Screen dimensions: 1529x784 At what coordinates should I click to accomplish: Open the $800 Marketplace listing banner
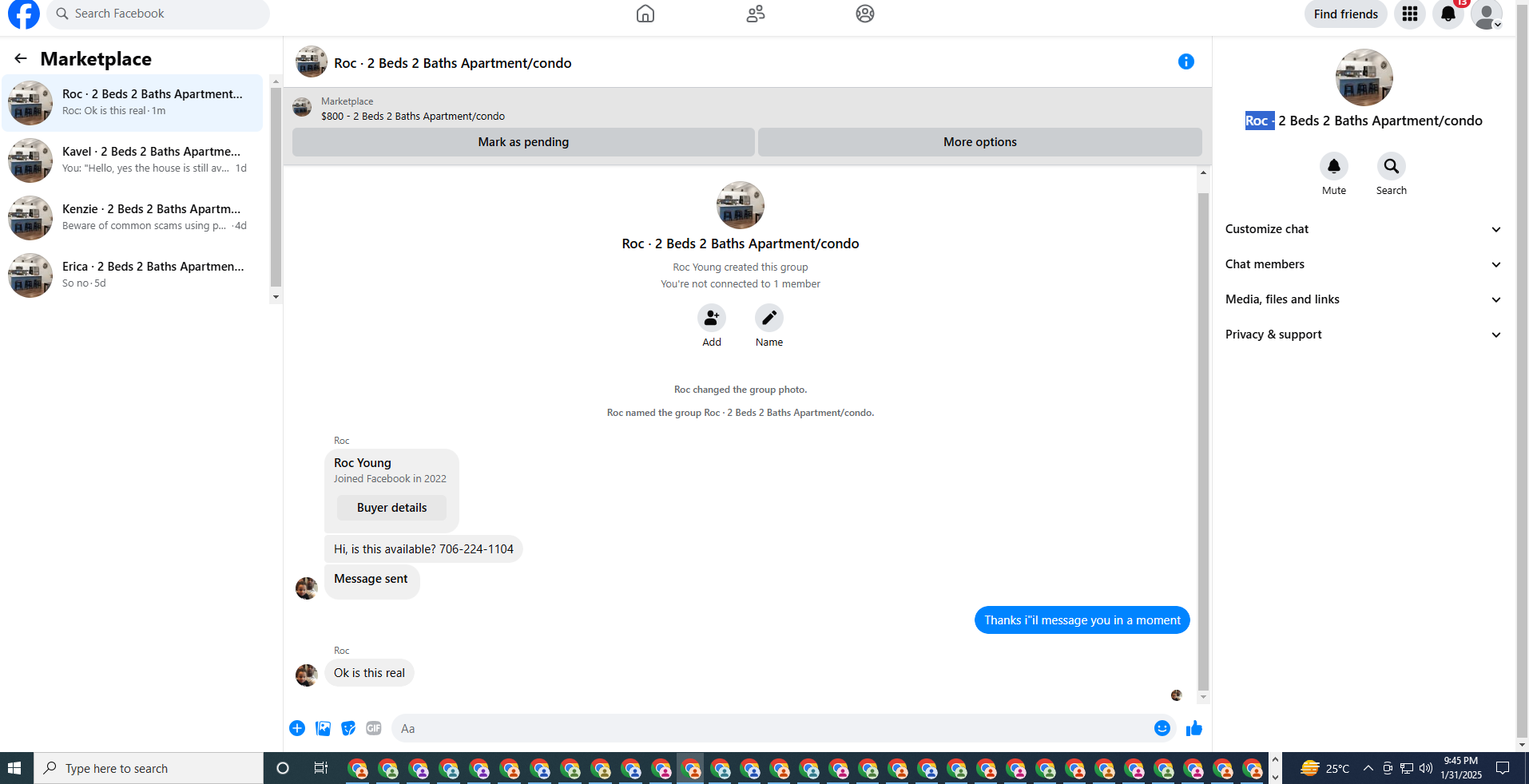747,108
